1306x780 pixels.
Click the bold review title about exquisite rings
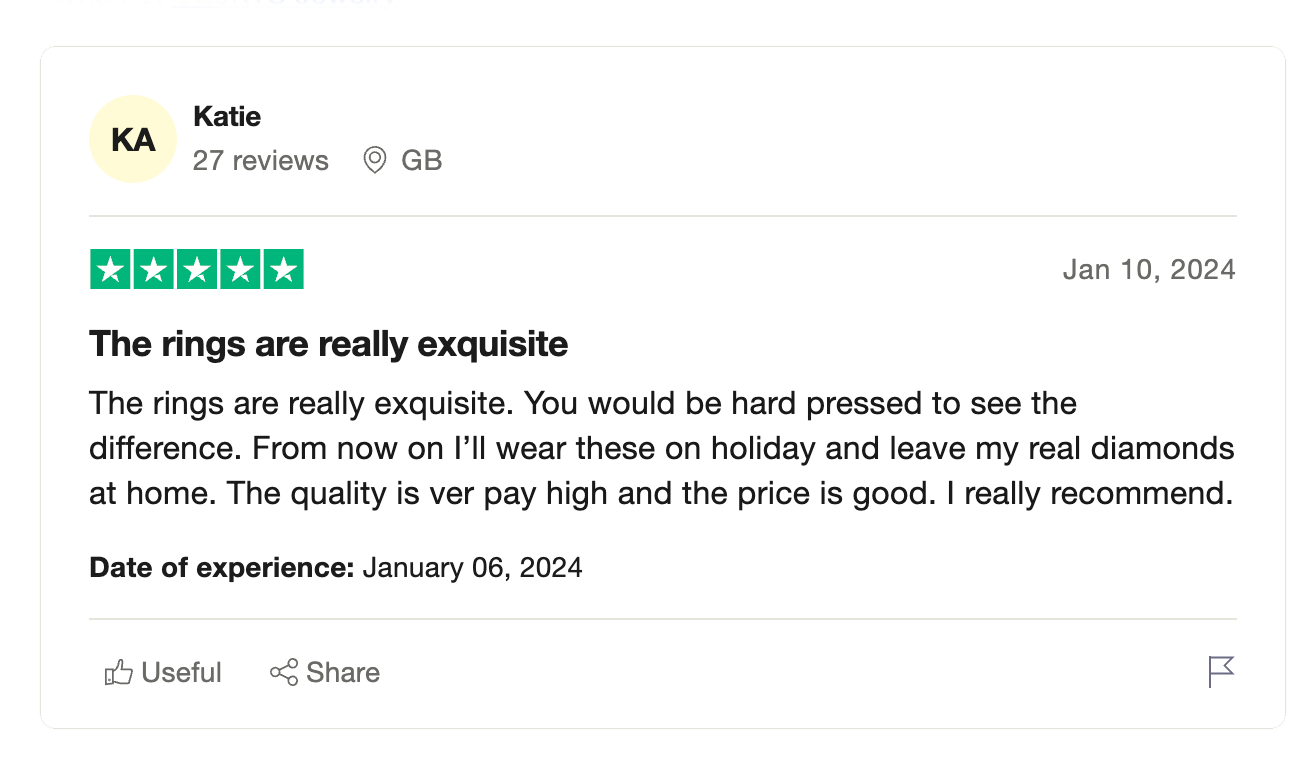click(328, 344)
